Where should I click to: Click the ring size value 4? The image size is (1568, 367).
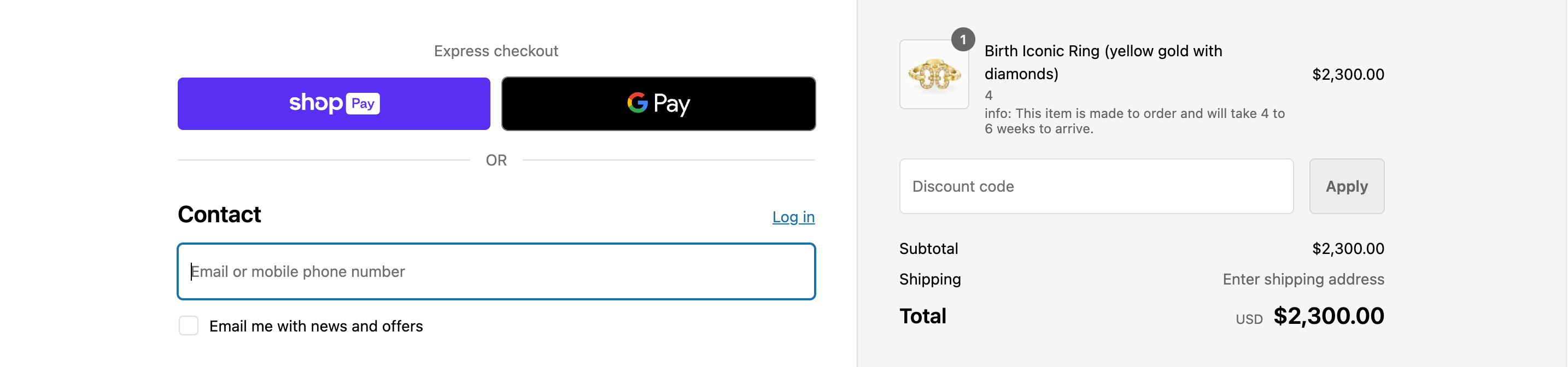(x=988, y=96)
